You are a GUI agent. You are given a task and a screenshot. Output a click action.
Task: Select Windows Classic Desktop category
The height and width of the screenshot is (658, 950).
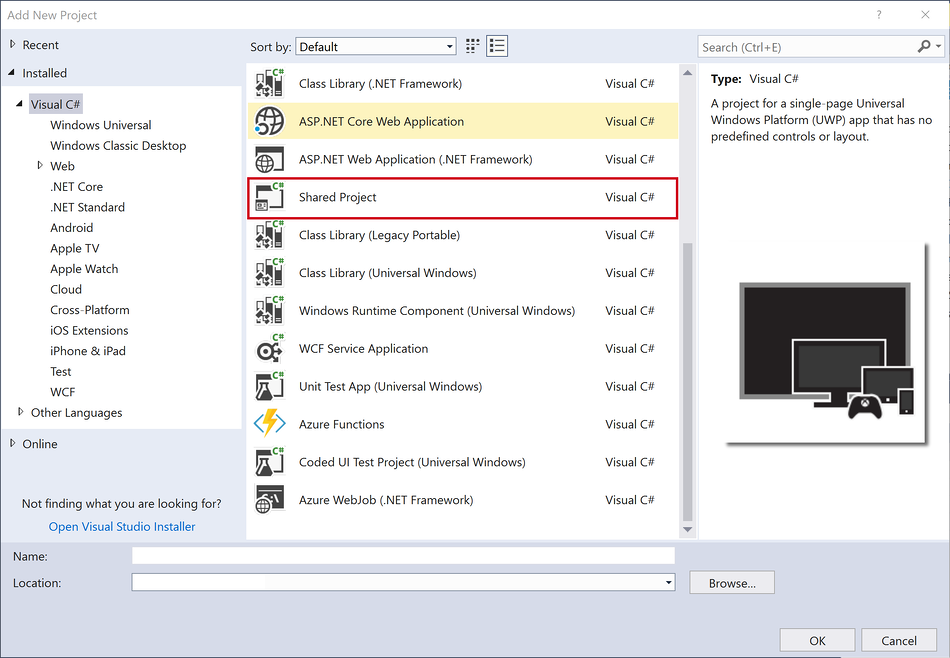point(118,145)
